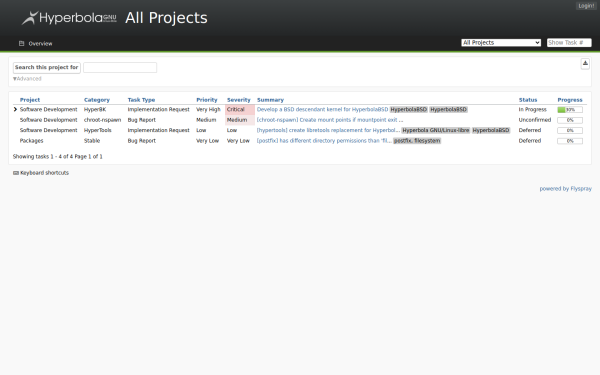The width and height of the screenshot is (600, 375).
Task: Click first HyperbolaBSD tag on kernel task
Action: tap(408, 109)
